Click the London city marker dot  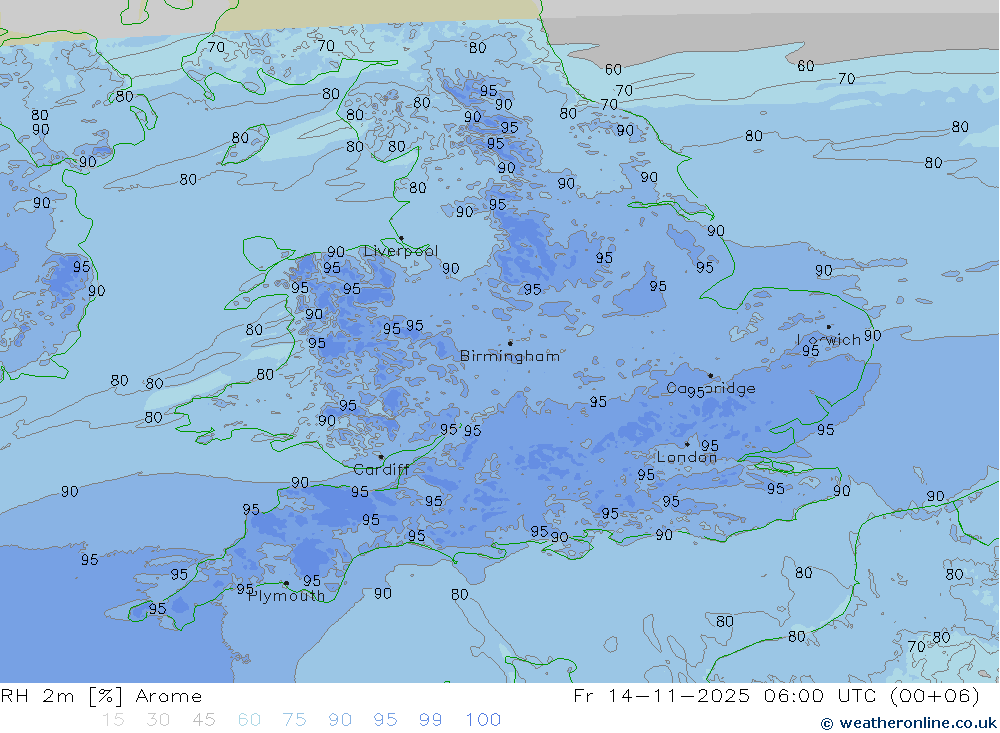687,444
